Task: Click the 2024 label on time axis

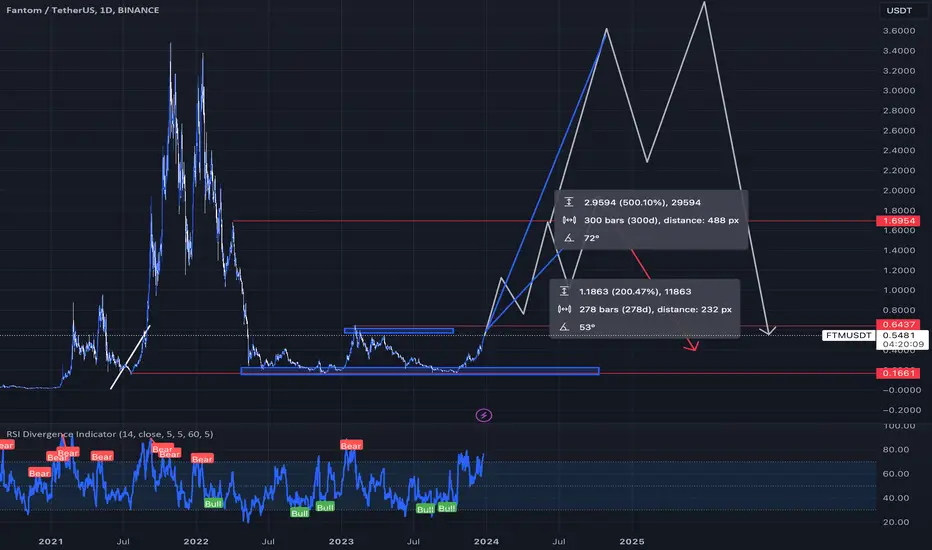Action: click(486, 541)
